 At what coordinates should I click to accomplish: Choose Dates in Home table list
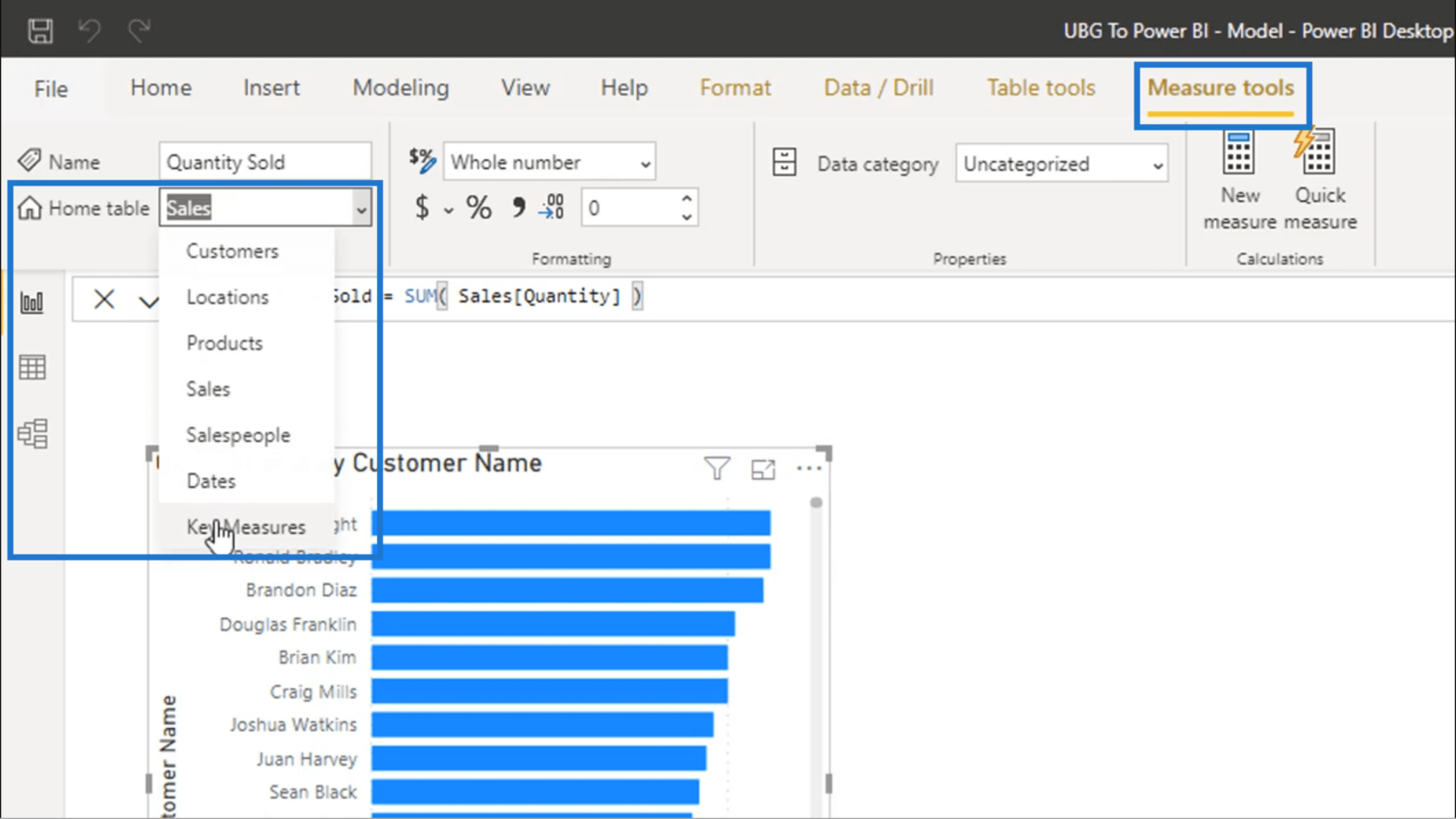click(x=247, y=481)
